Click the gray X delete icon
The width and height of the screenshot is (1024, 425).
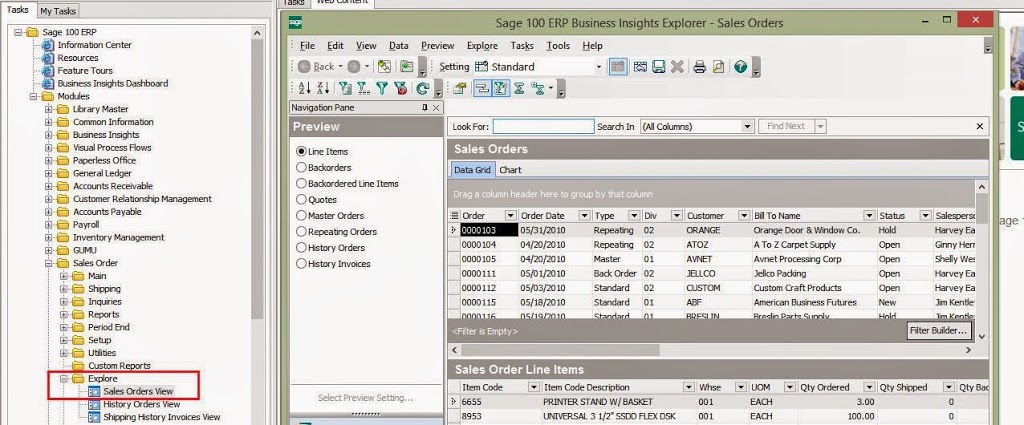[677, 67]
